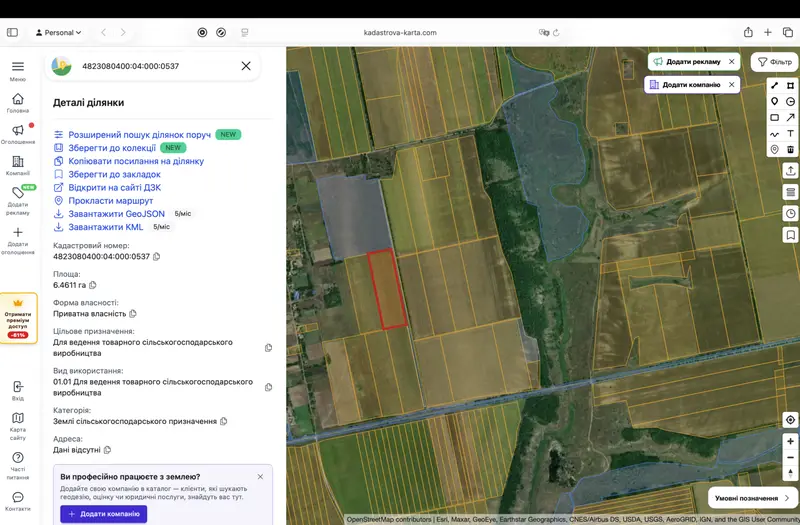Select the rectangle drawing tool
Viewport: 800px width, 525px height.
(x=774, y=117)
